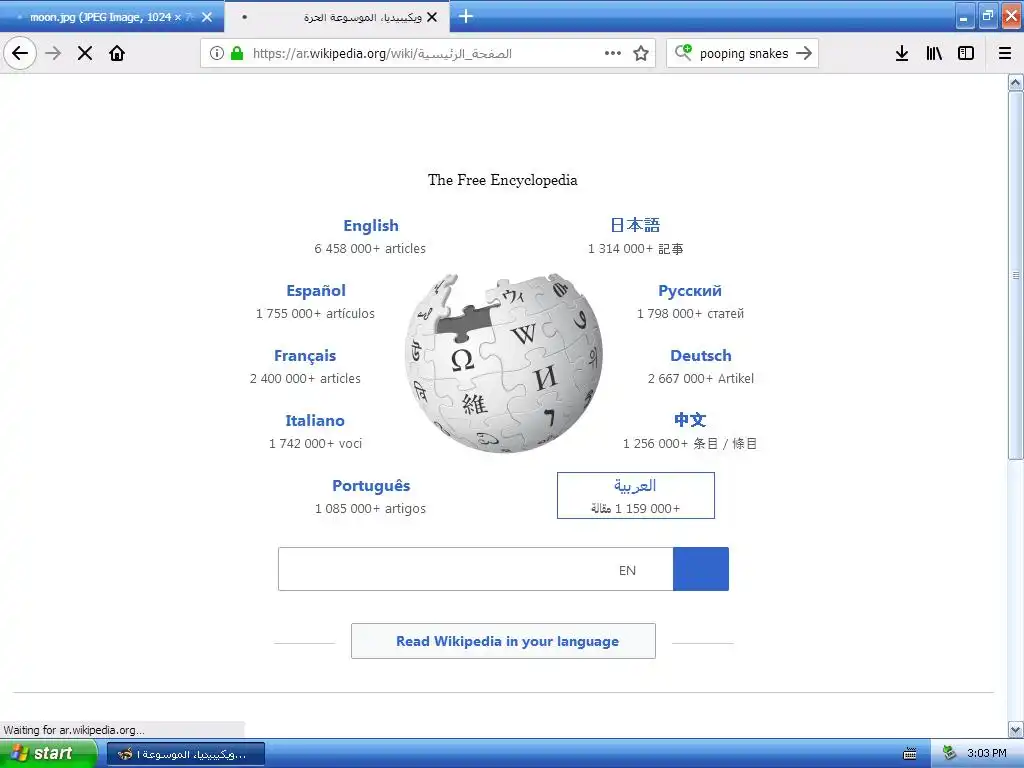Image resolution: width=1024 pixels, height=768 pixels.
Task: Click scrollbar up arrow
Action: click(1016, 82)
